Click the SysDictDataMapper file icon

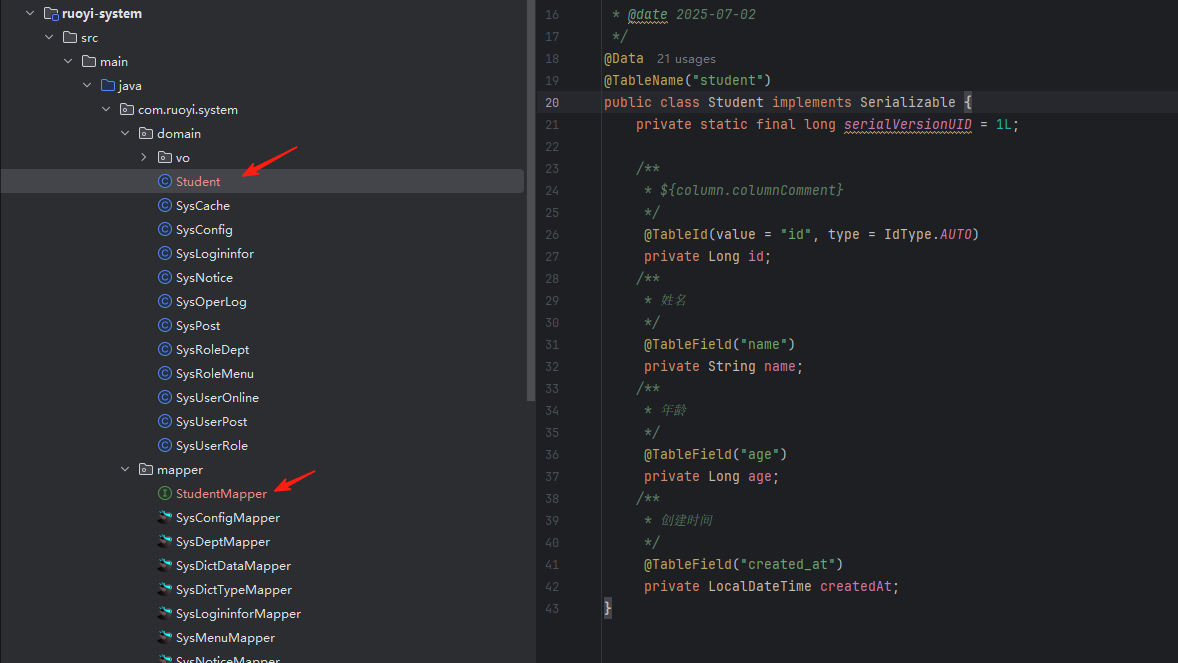tap(165, 565)
